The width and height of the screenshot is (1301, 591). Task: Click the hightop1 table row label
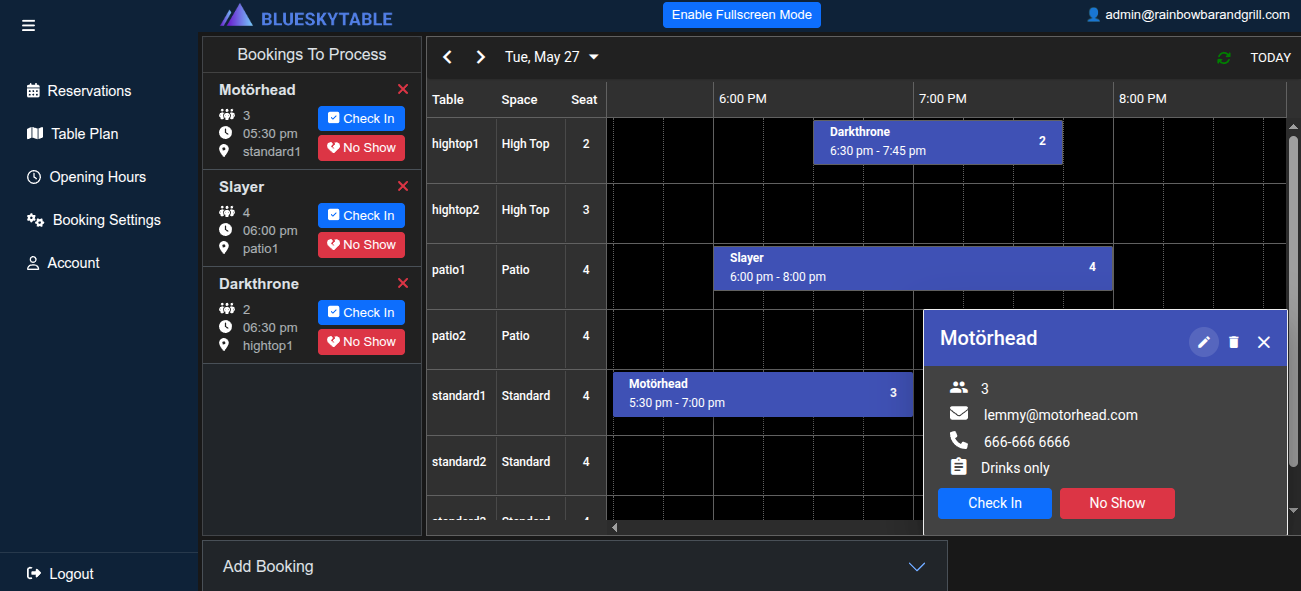[x=456, y=144]
